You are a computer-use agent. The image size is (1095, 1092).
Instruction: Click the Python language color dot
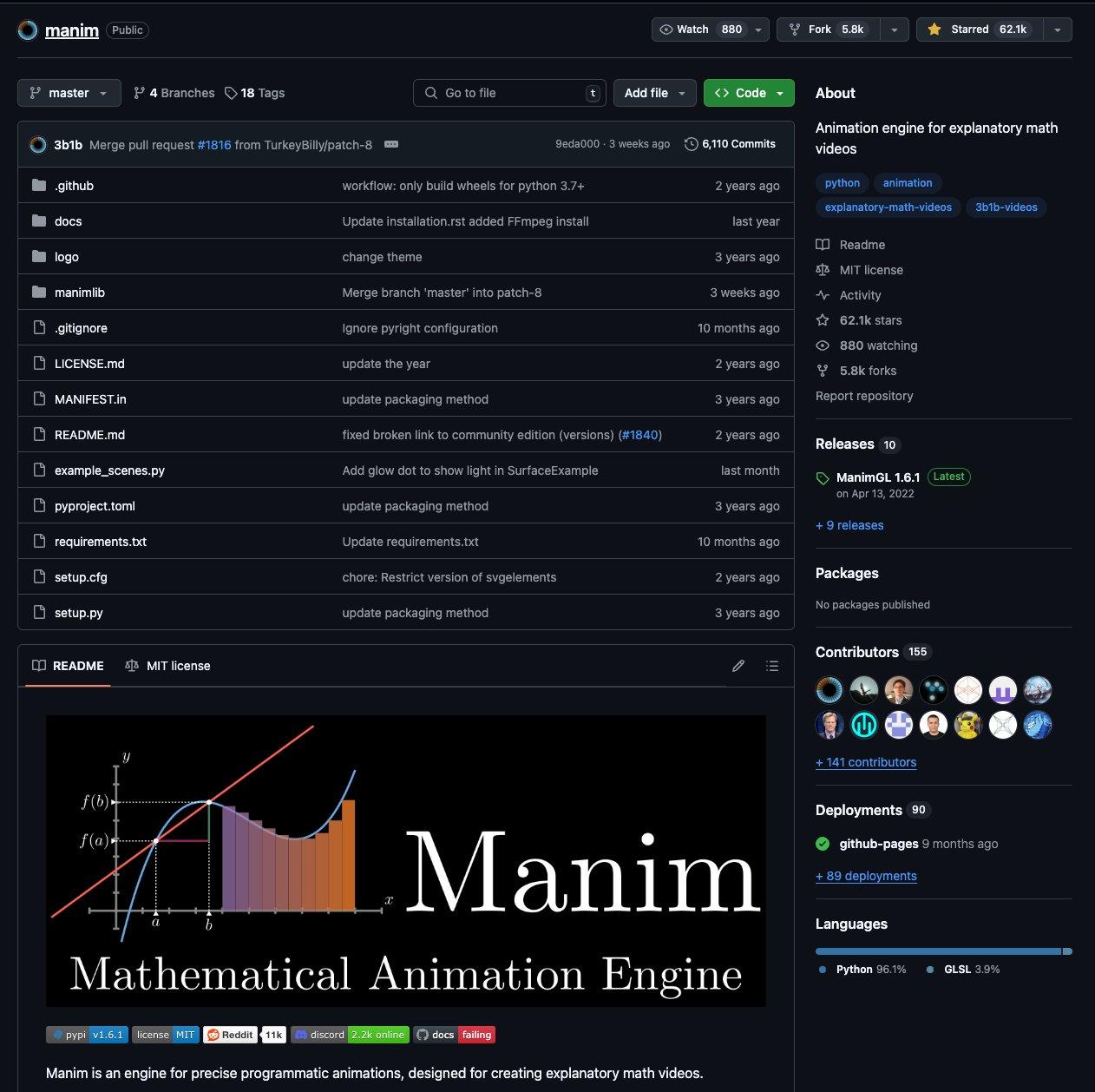click(x=823, y=970)
